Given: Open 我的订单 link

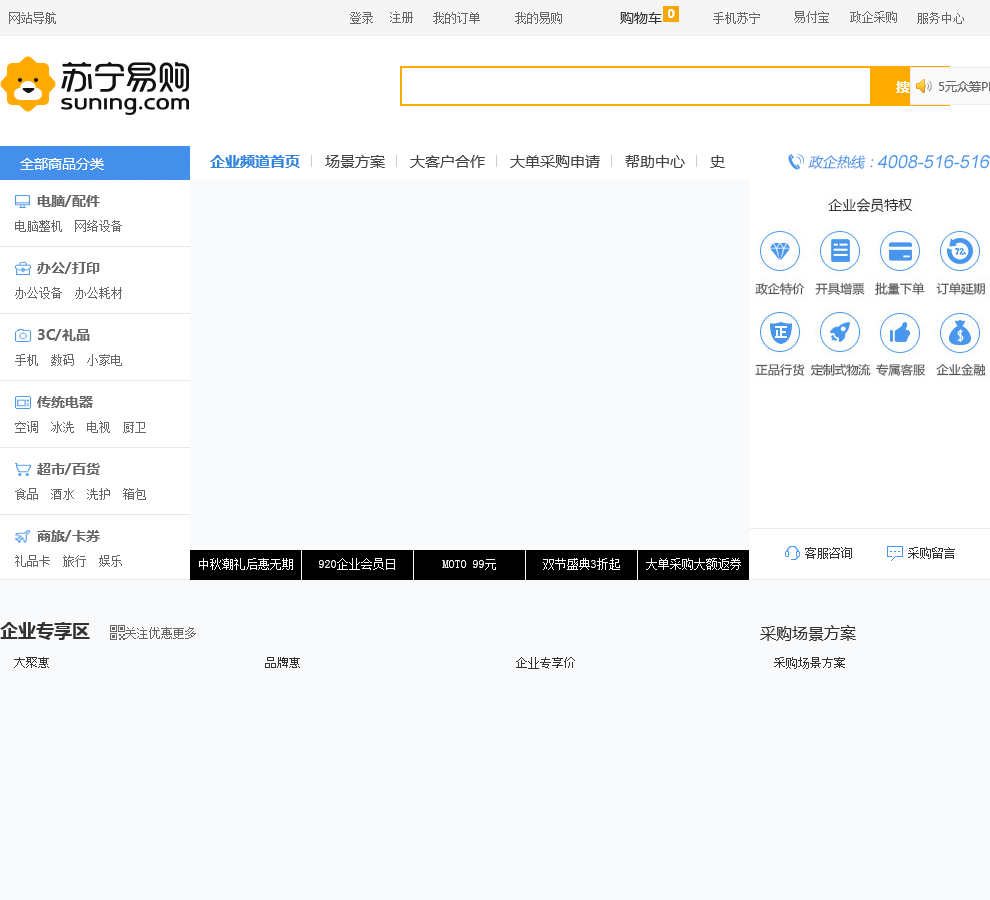Looking at the screenshot, I should point(456,18).
